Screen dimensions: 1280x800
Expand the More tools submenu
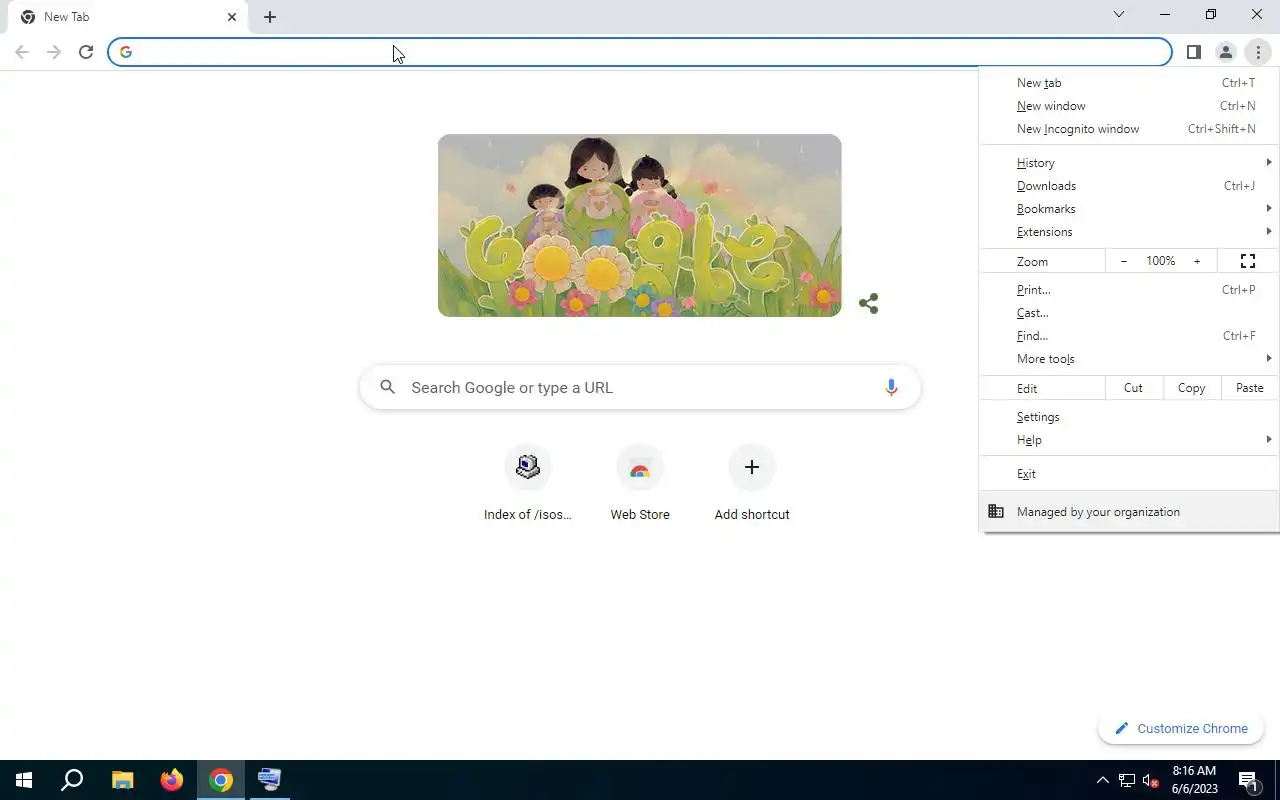pos(1129,359)
